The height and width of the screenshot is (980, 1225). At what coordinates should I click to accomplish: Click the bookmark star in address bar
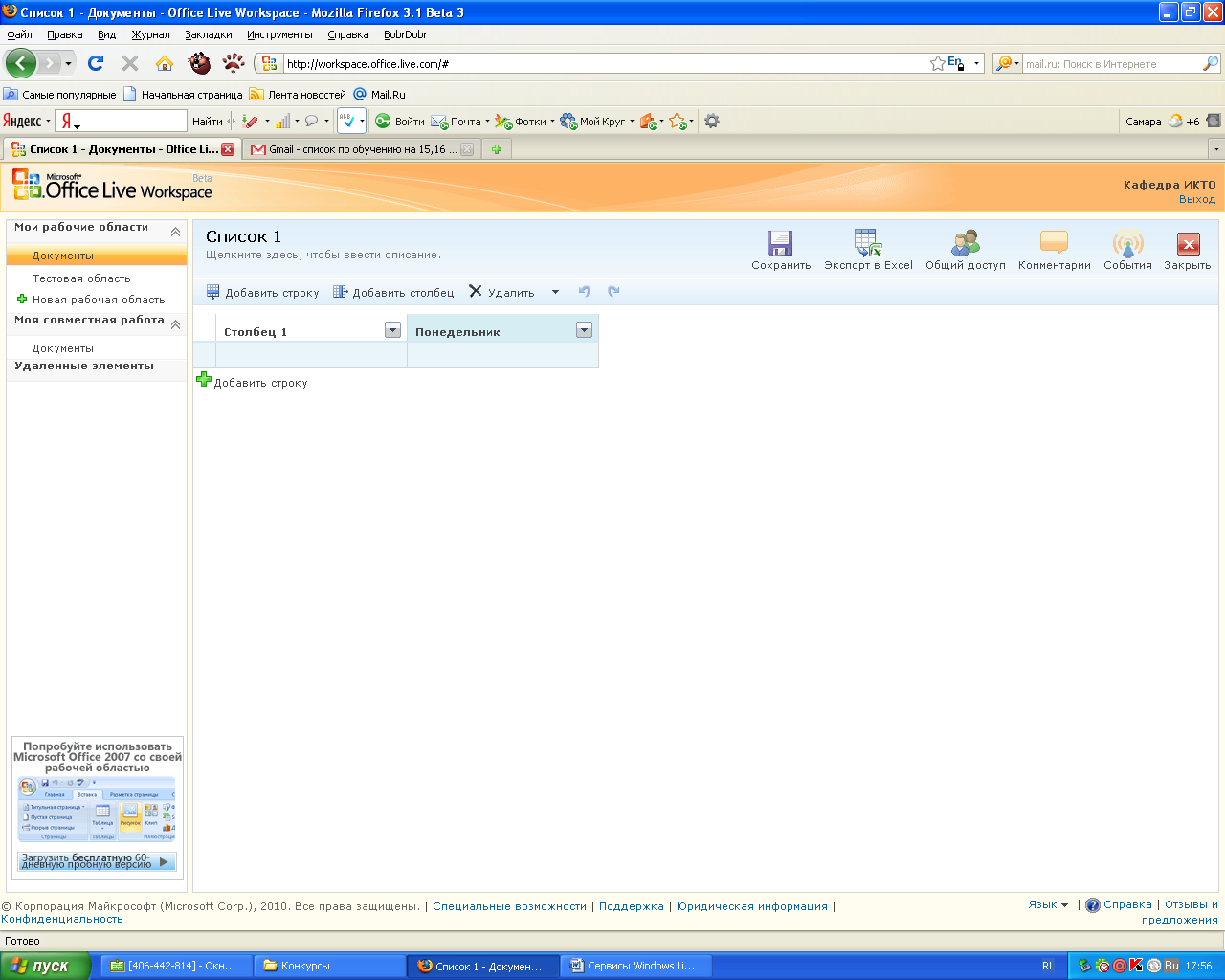pos(938,63)
